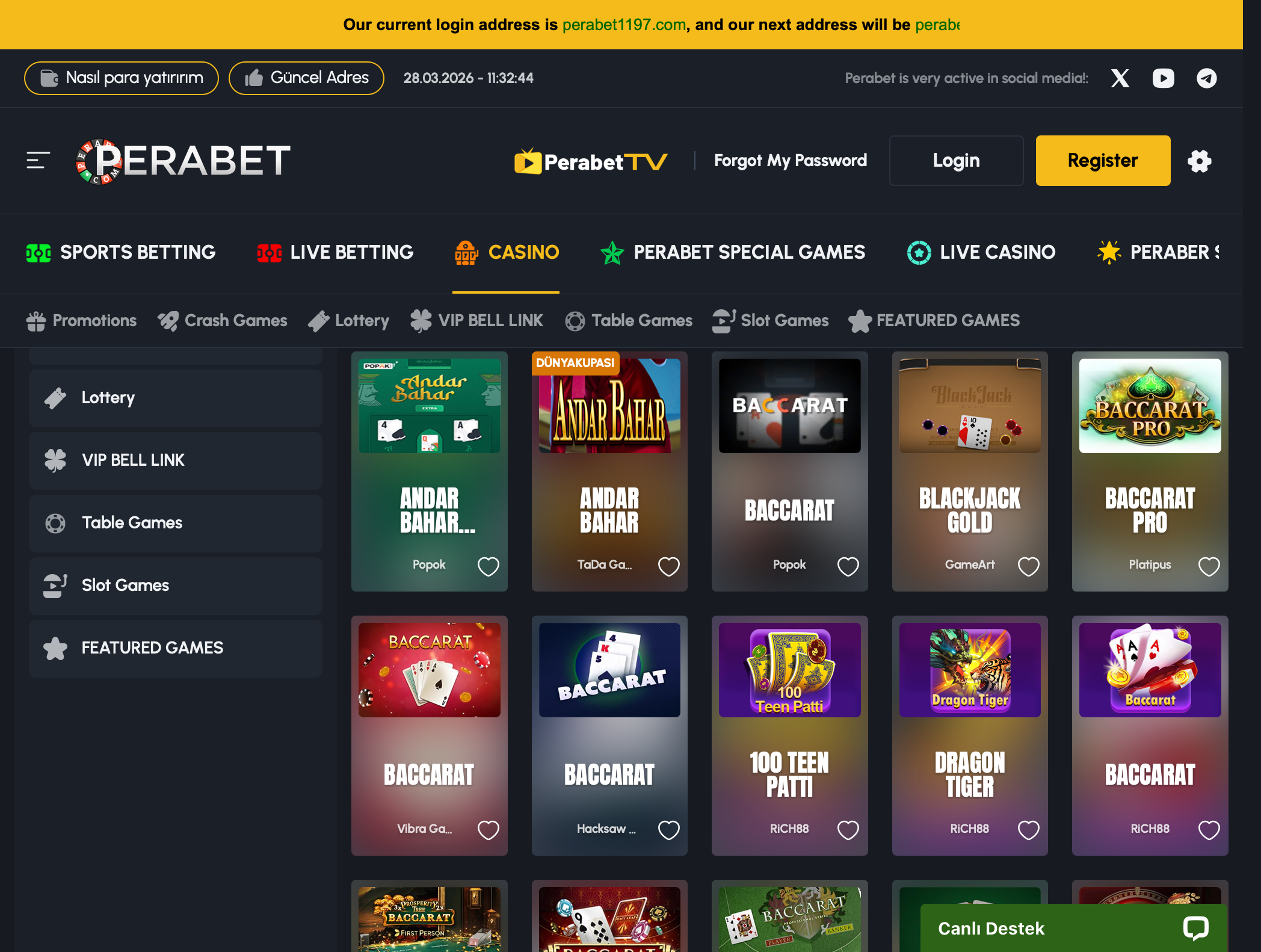The height and width of the screenshot is (952, 1261).
Task: Open Perabet's Telegram channel icon
Action: tap(1206, 78)
